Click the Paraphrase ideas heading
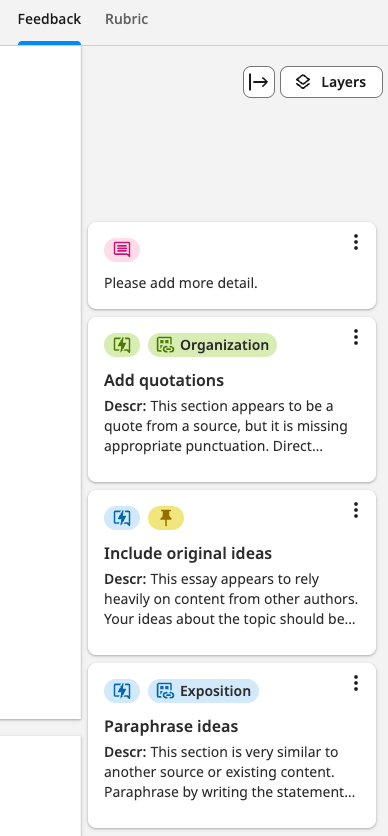 click(x=171, y=727)
